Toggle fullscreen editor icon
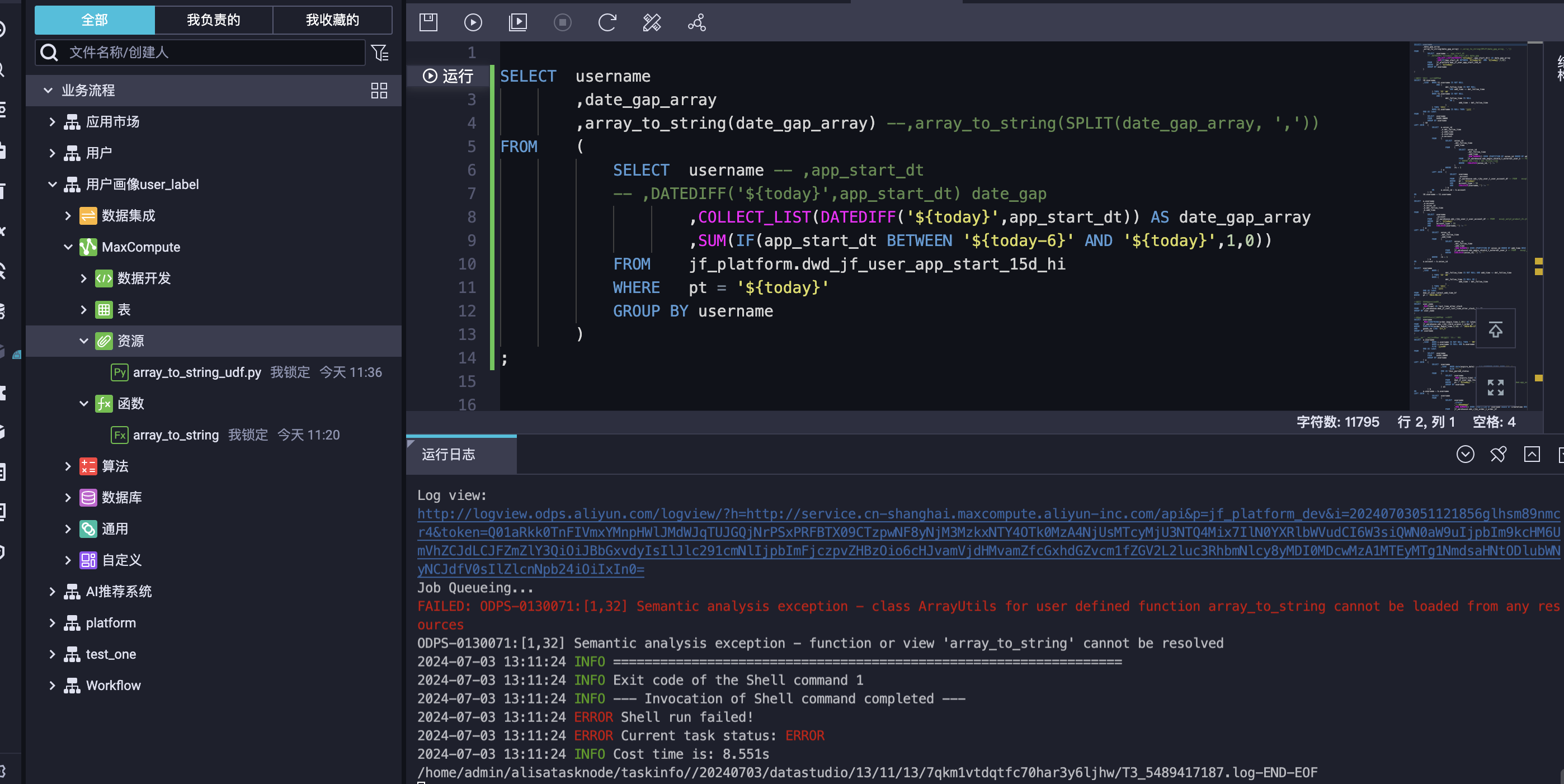1564x784 pixels. (1495, 386)
